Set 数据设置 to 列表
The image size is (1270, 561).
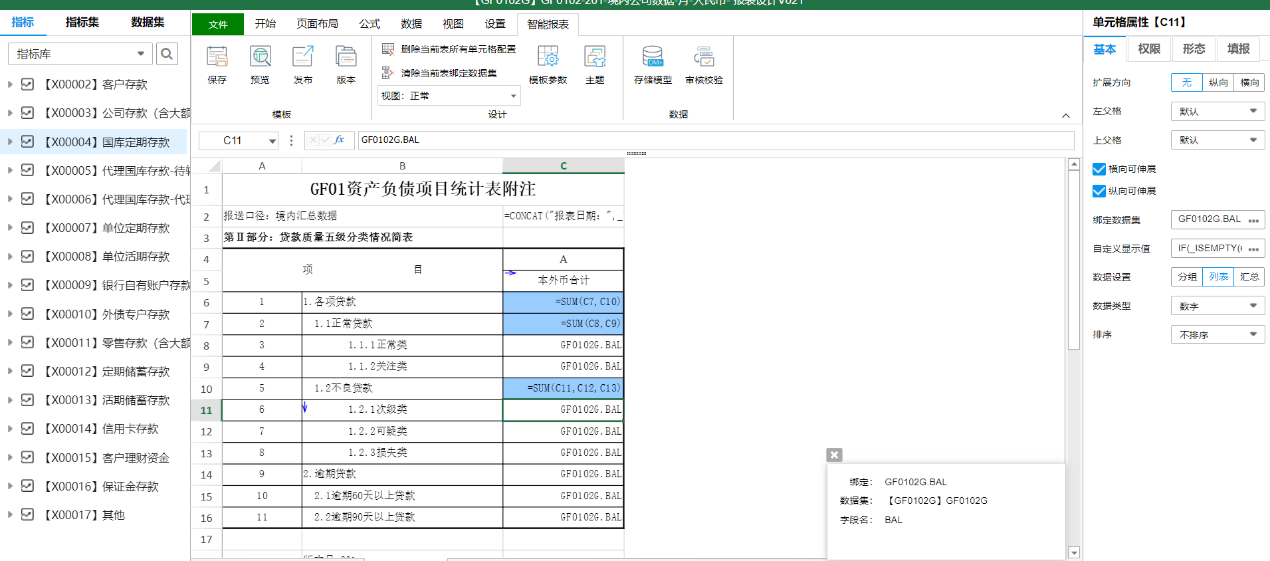pyautogui.click(x=1218, y=277)
